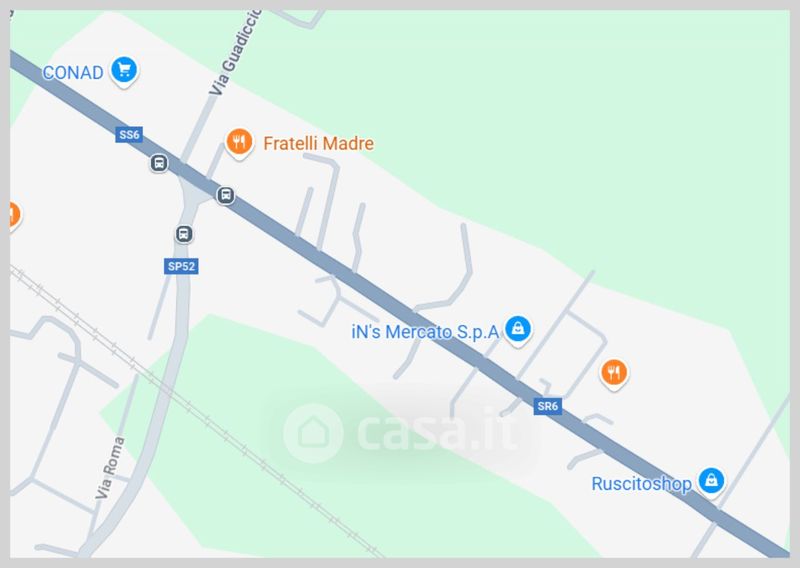Click the CONAD shopping cart pin
This screenshot has height=568, width=800.
[124, 70]
